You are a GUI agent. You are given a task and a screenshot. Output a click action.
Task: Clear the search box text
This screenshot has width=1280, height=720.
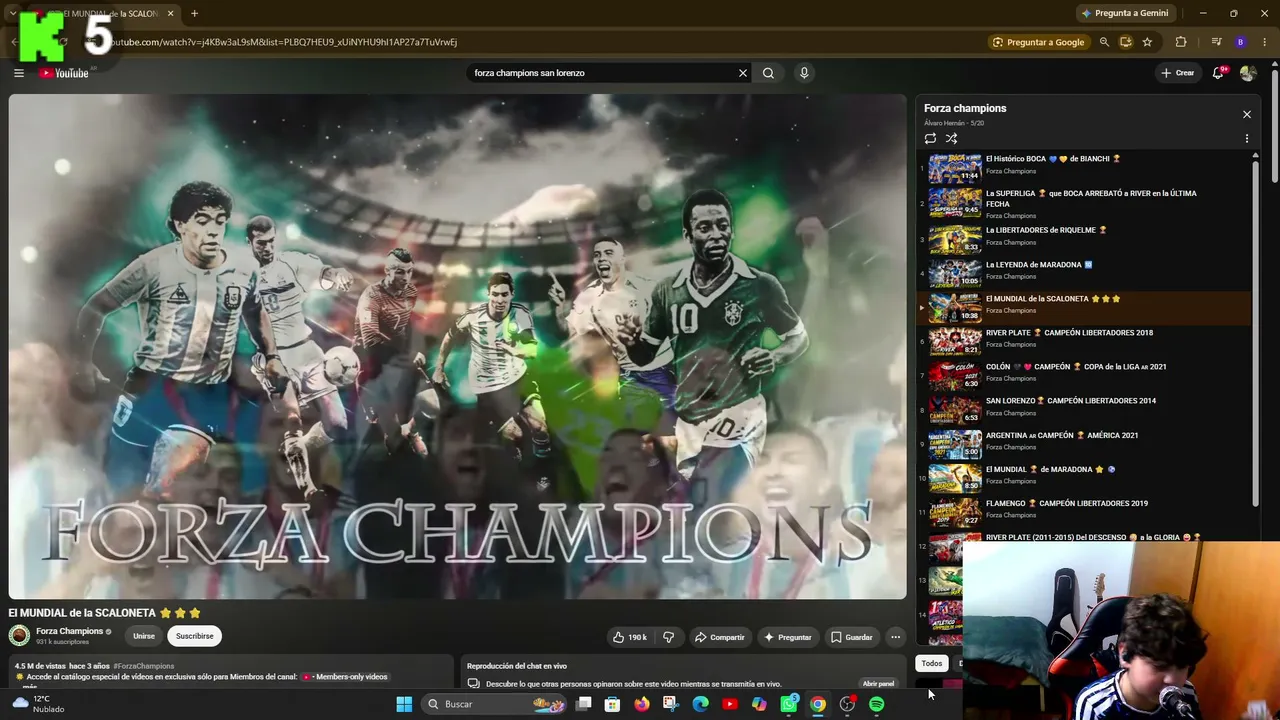743,73
